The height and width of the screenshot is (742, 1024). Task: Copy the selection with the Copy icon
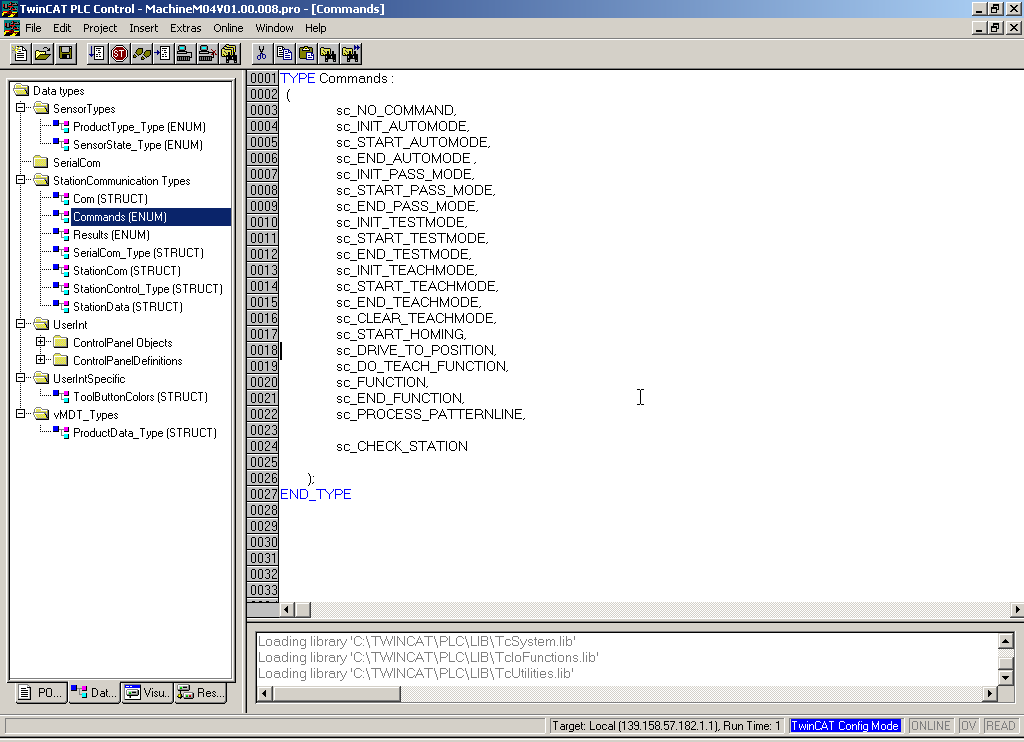[x=284, y=54]
